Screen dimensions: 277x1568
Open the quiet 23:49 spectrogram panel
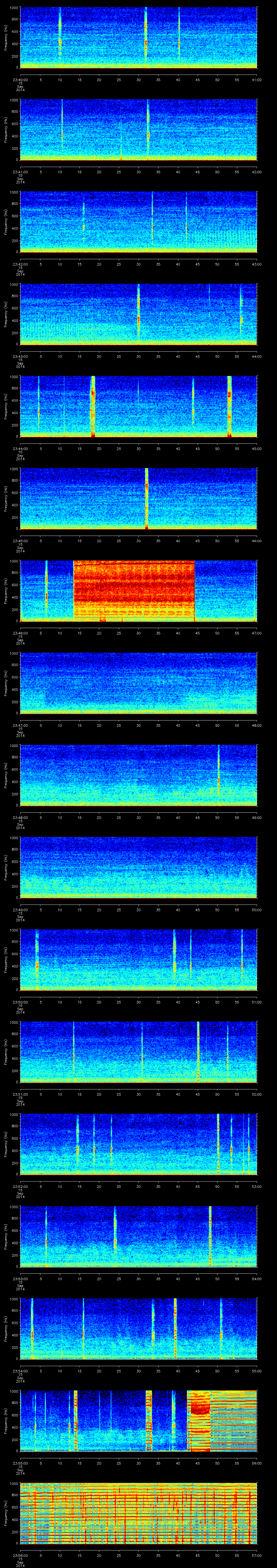coord(138,868)
